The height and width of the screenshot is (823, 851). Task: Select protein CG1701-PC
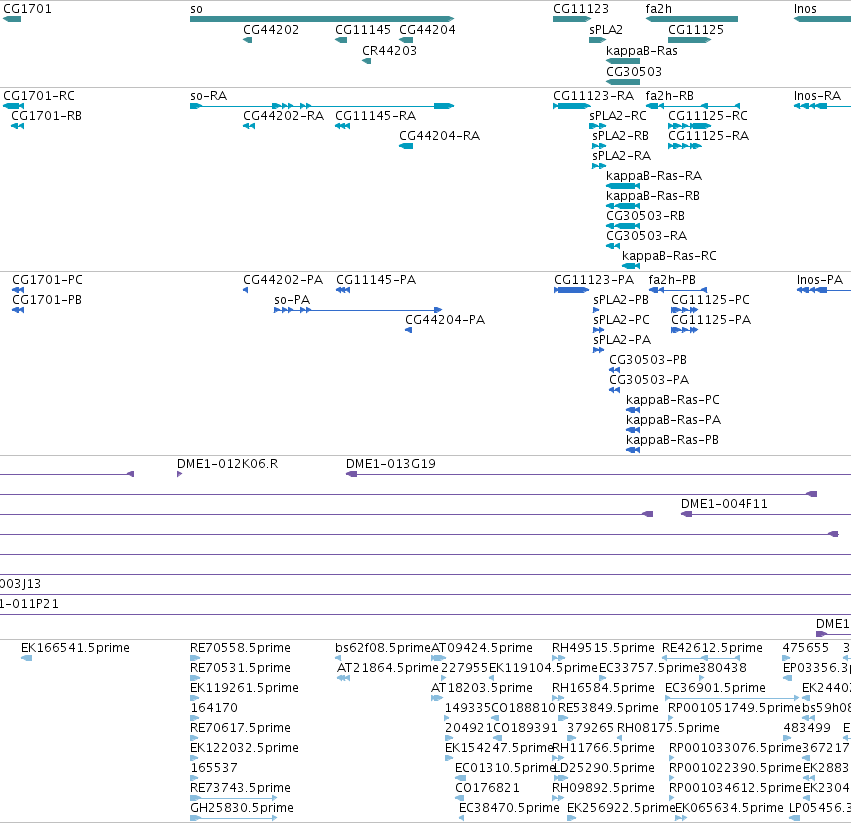point(47,280)
